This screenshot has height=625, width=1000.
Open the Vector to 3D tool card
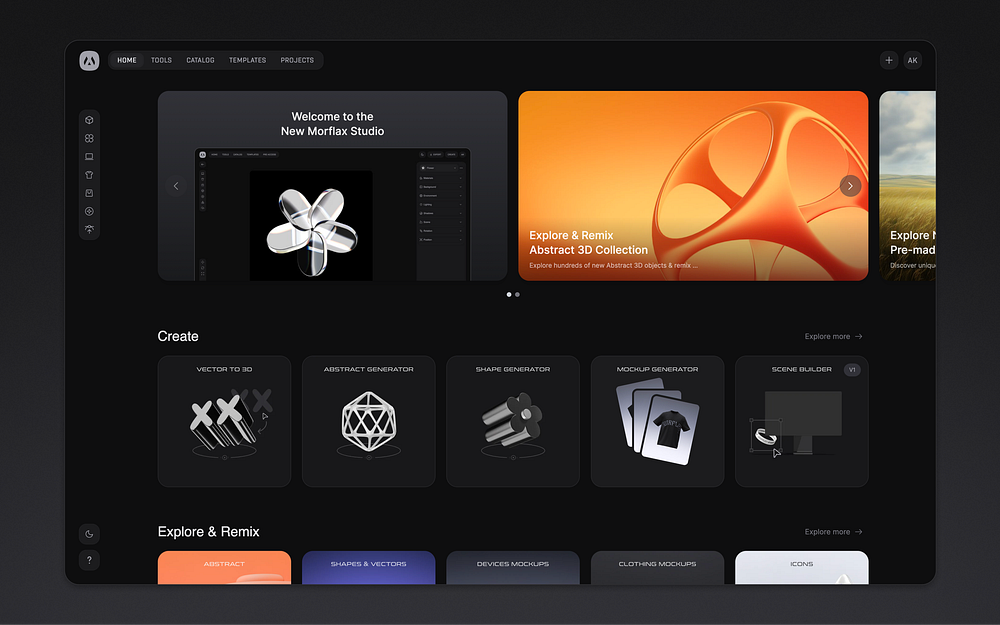pos(224,422)
